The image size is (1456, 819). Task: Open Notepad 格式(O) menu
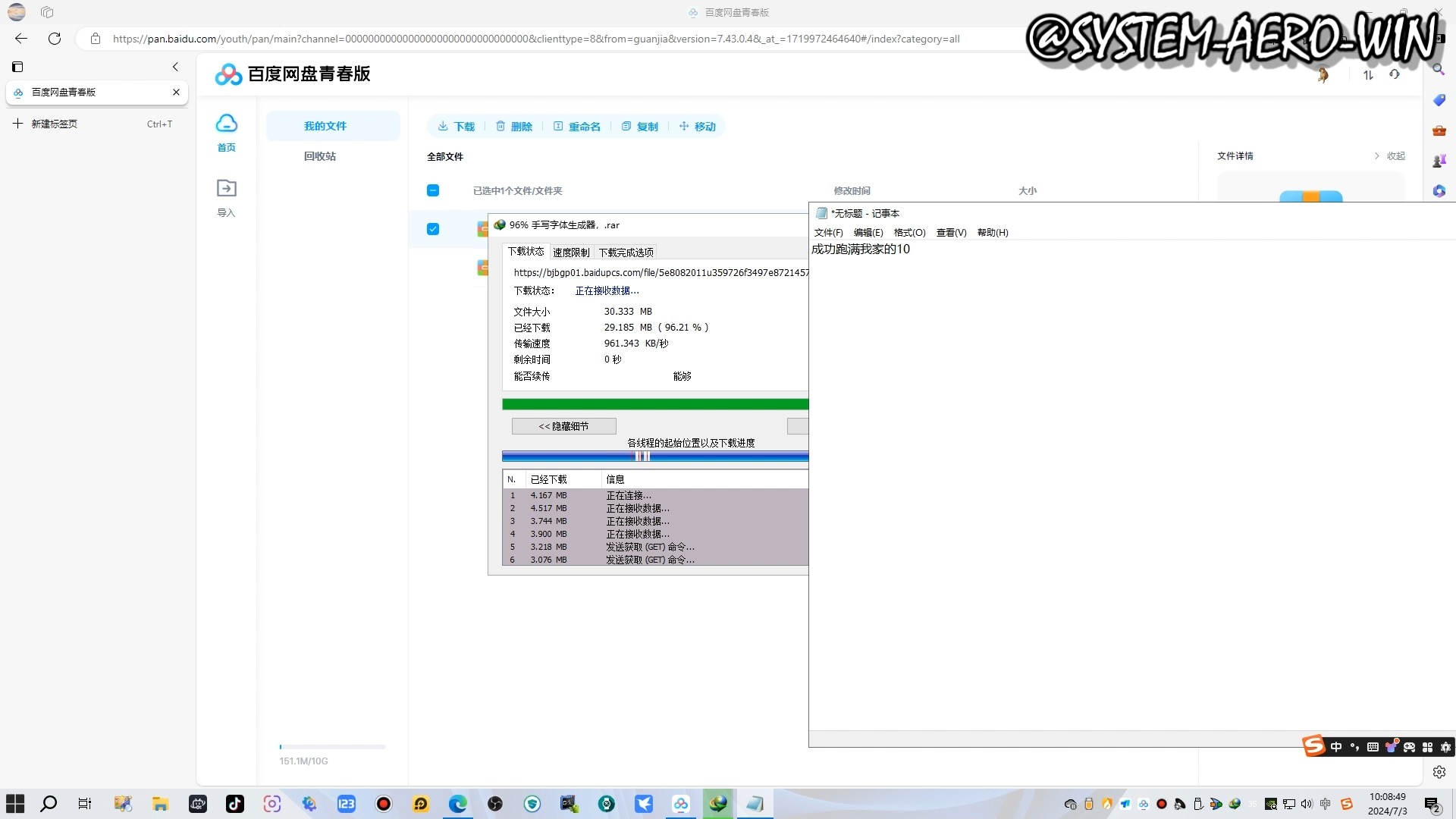909,233
